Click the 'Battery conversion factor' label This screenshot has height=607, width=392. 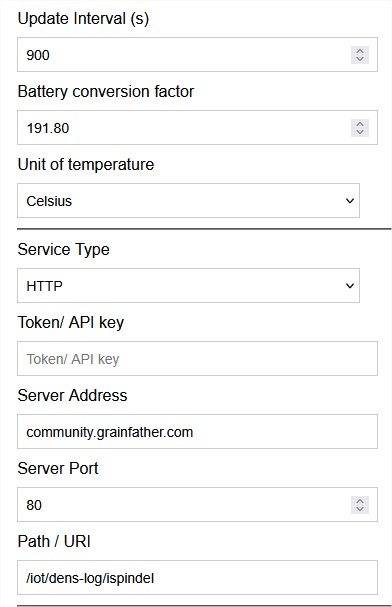106,92
